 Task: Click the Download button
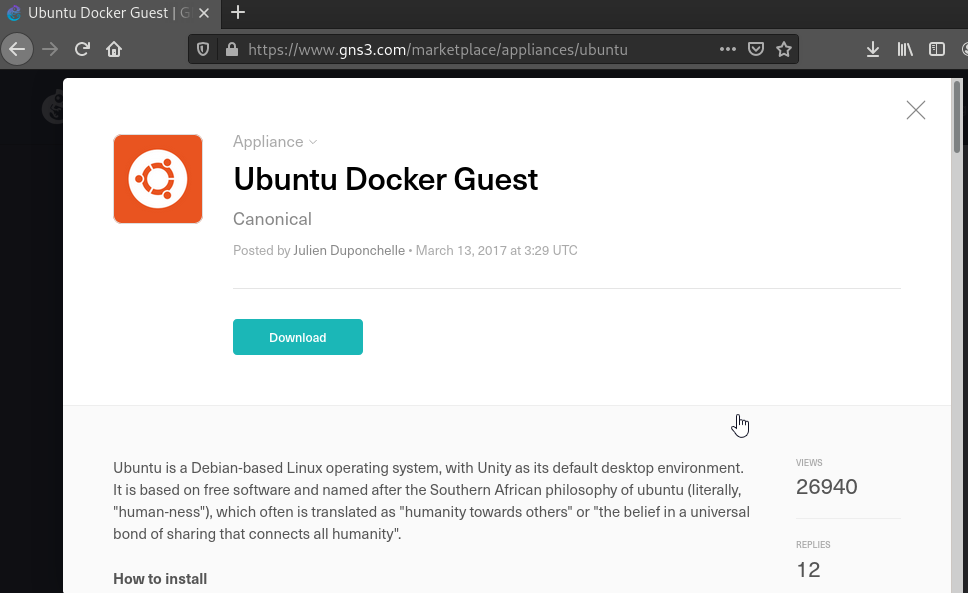[298, 337]
